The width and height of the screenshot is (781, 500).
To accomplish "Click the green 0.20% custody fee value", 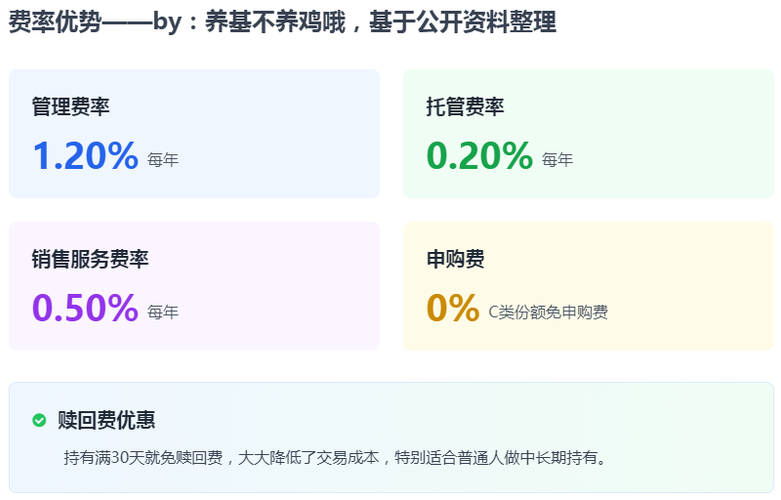I will (479, 156).
